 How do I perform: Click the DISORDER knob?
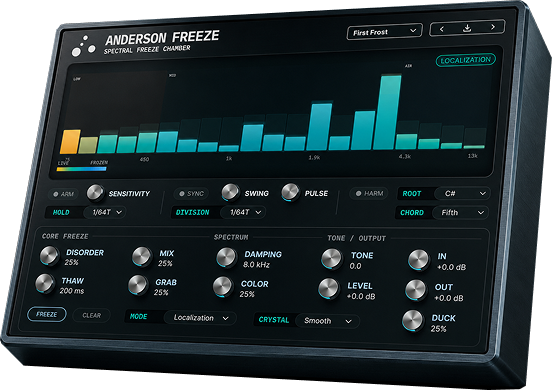click(49, 255)
